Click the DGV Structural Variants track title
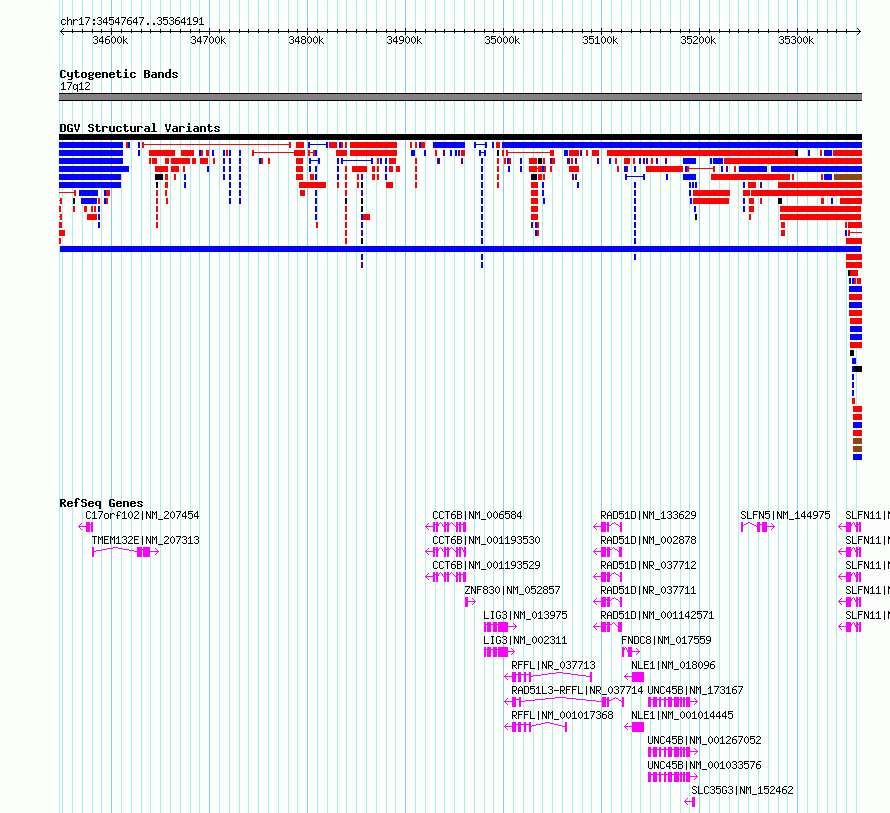Viewport: 890px width, 813px height. point(140,128)
